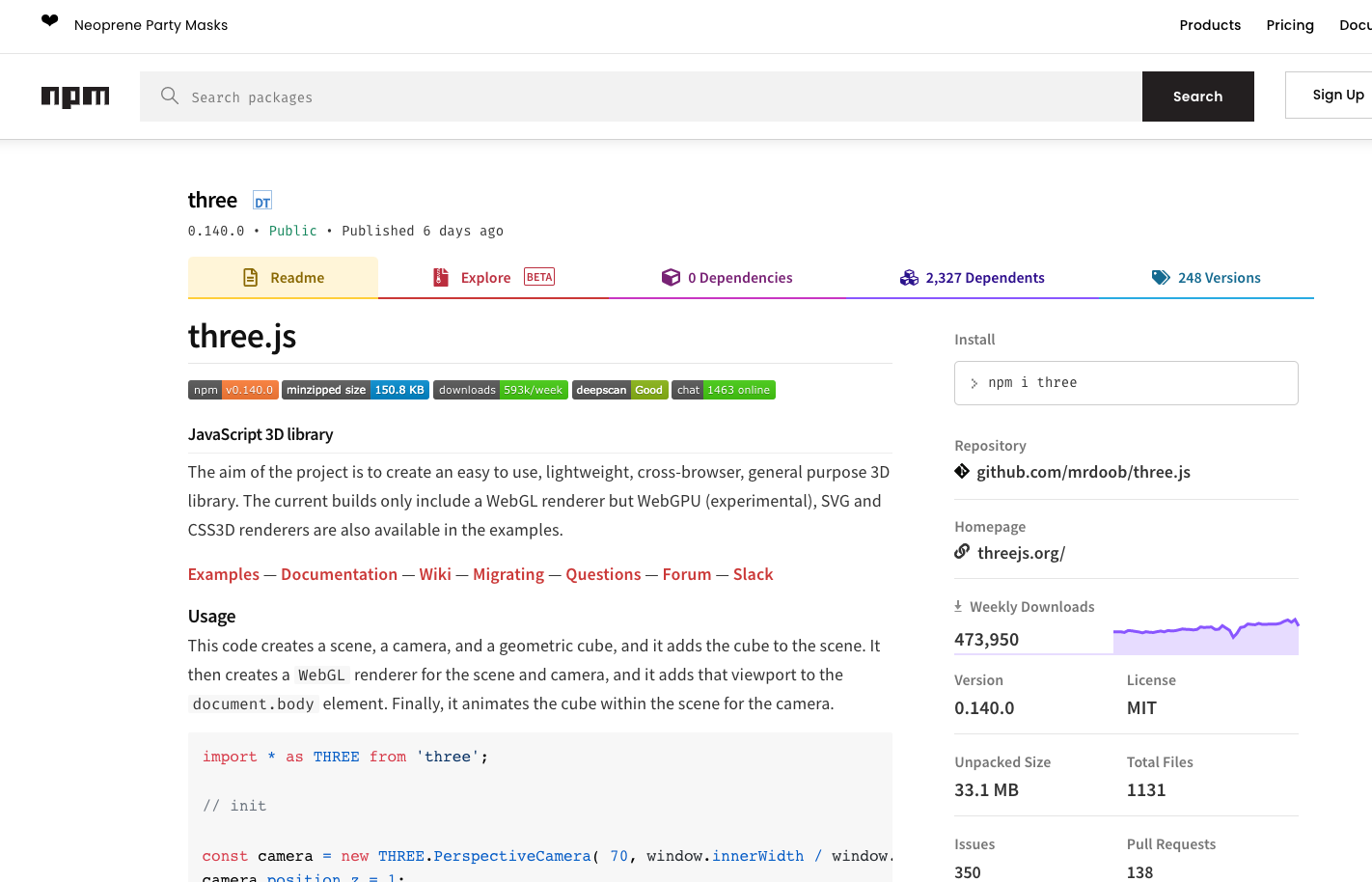
Task: Open the DT TypeScript definitions badge
Action: (x=262, y=201)
